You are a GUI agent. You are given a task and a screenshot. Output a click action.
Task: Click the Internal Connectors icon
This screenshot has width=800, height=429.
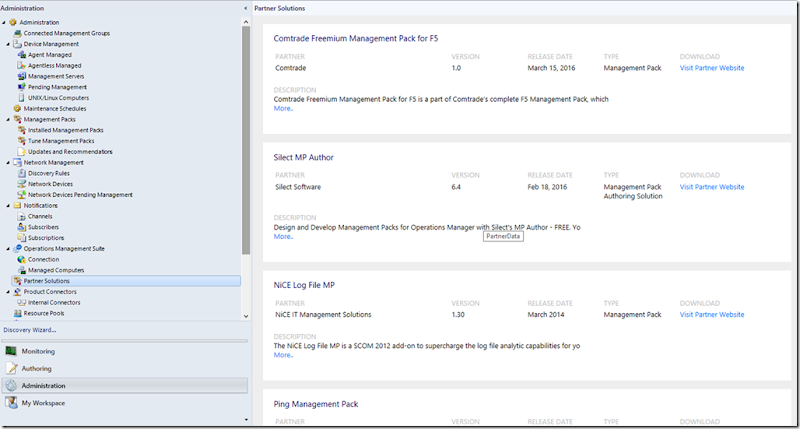21,302
